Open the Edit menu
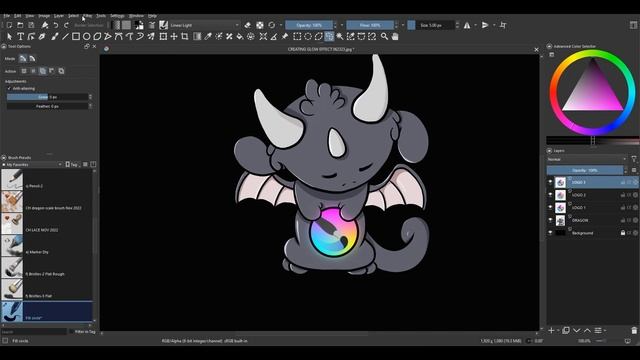640x360 pixels. [18, 16]
